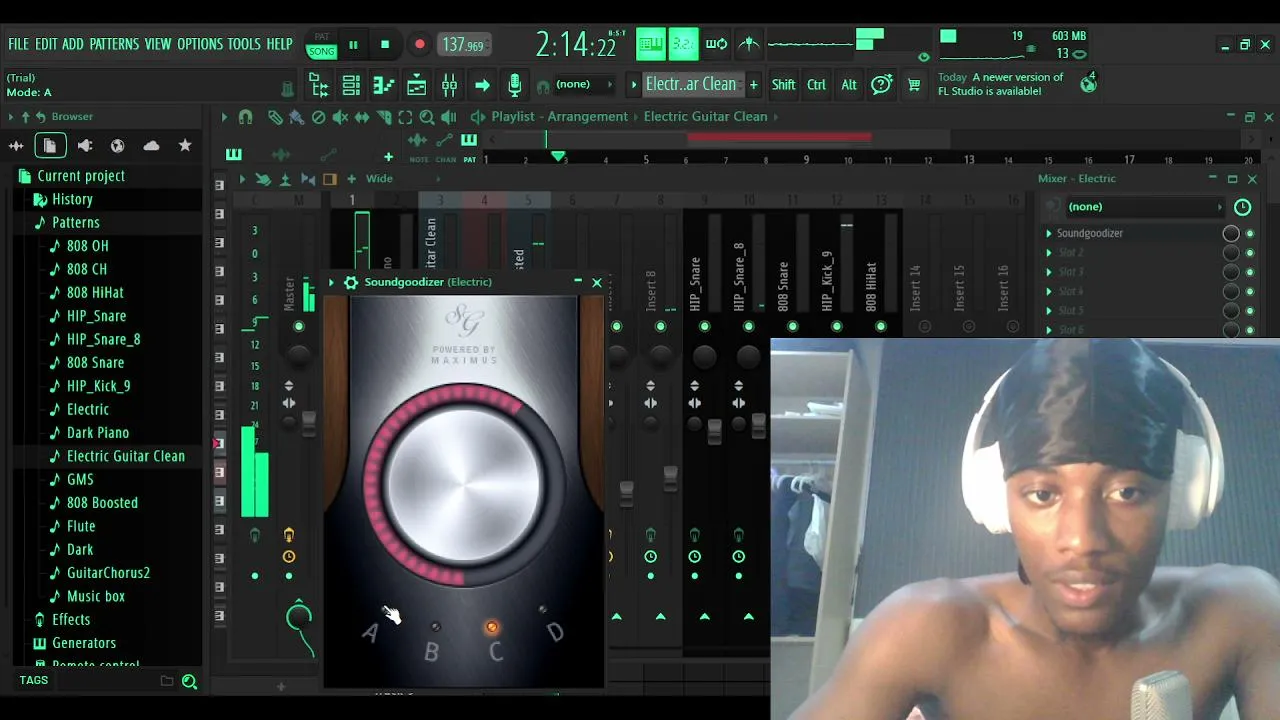Choose the playlist Mute tool
The width and height of the screenshot is (1280, 720).
coord(340,117)
